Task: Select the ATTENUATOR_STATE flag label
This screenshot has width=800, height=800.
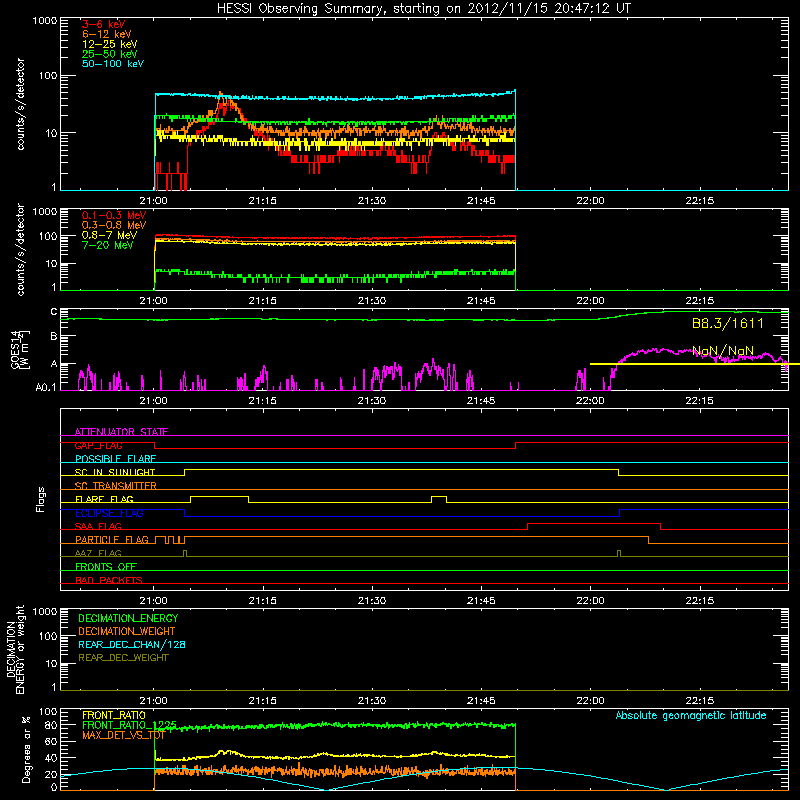Action: point(121,432)
